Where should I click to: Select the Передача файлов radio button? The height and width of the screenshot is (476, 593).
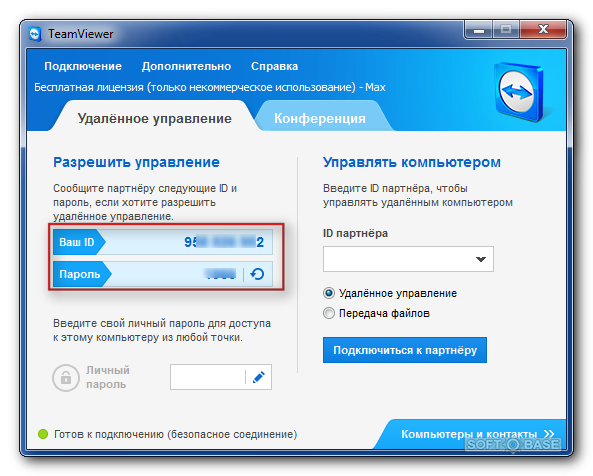point(329,313)
